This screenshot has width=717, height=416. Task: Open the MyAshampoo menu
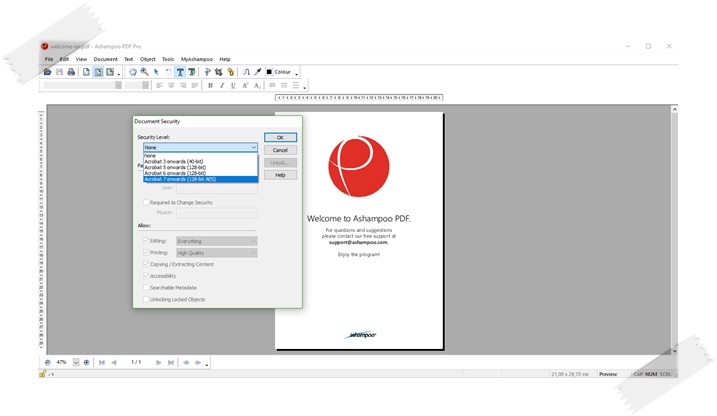(197, 59)
